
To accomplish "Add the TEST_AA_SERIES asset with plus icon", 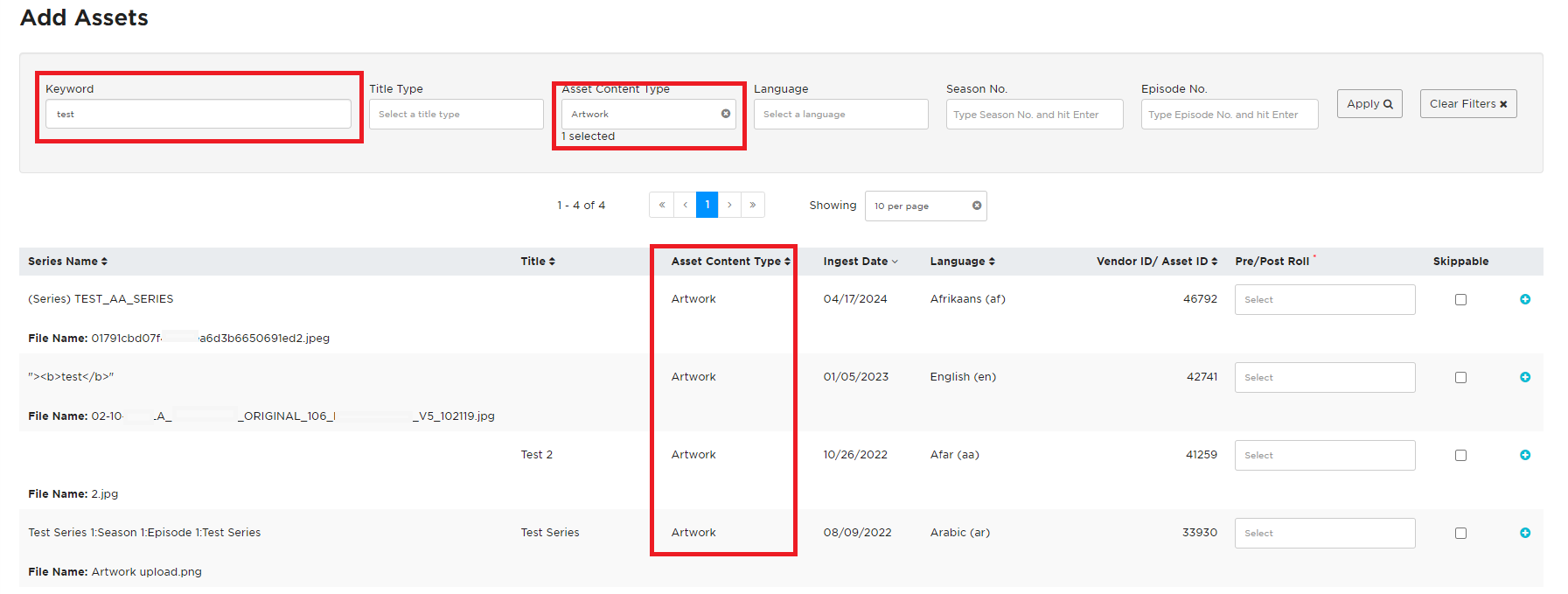I will click(1525, 299).
